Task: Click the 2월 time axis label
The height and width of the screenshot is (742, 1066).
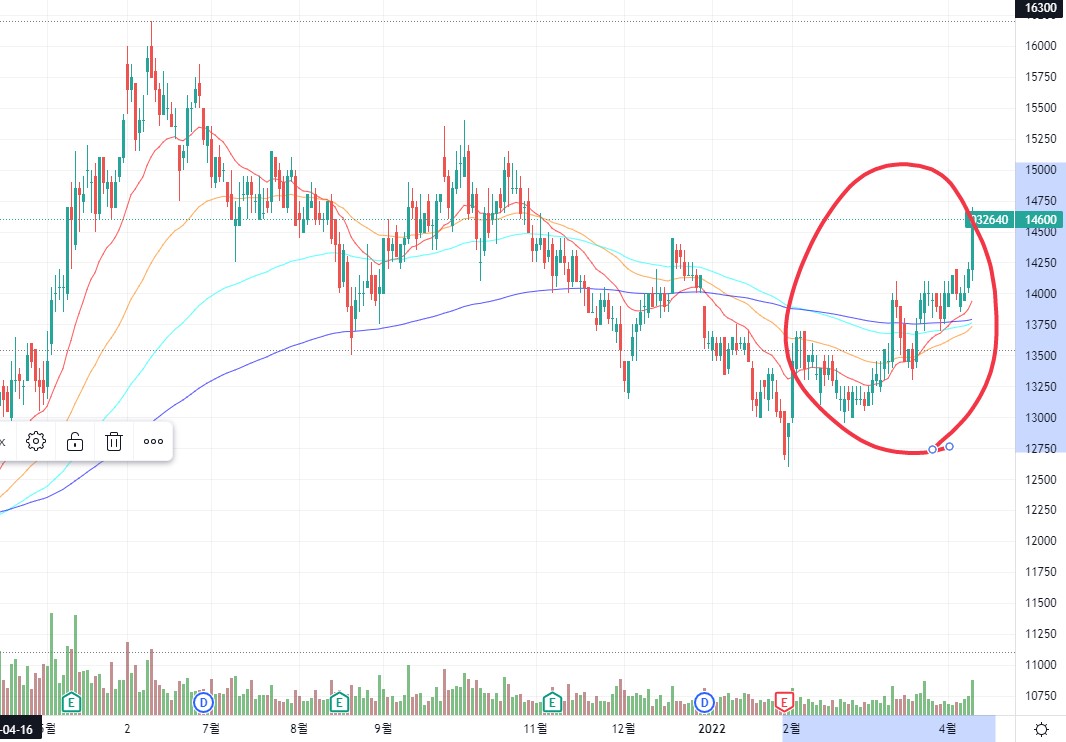Action: [x=792, y=729]
